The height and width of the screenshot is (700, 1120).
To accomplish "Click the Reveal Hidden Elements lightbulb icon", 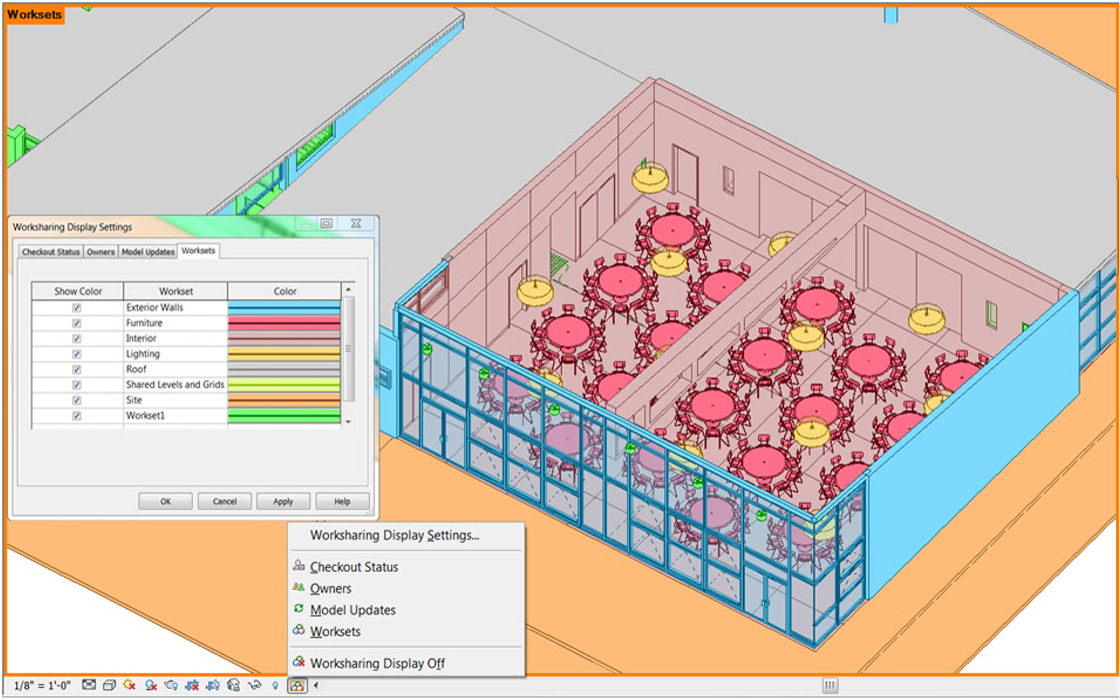I will click(x=274, y=685).
